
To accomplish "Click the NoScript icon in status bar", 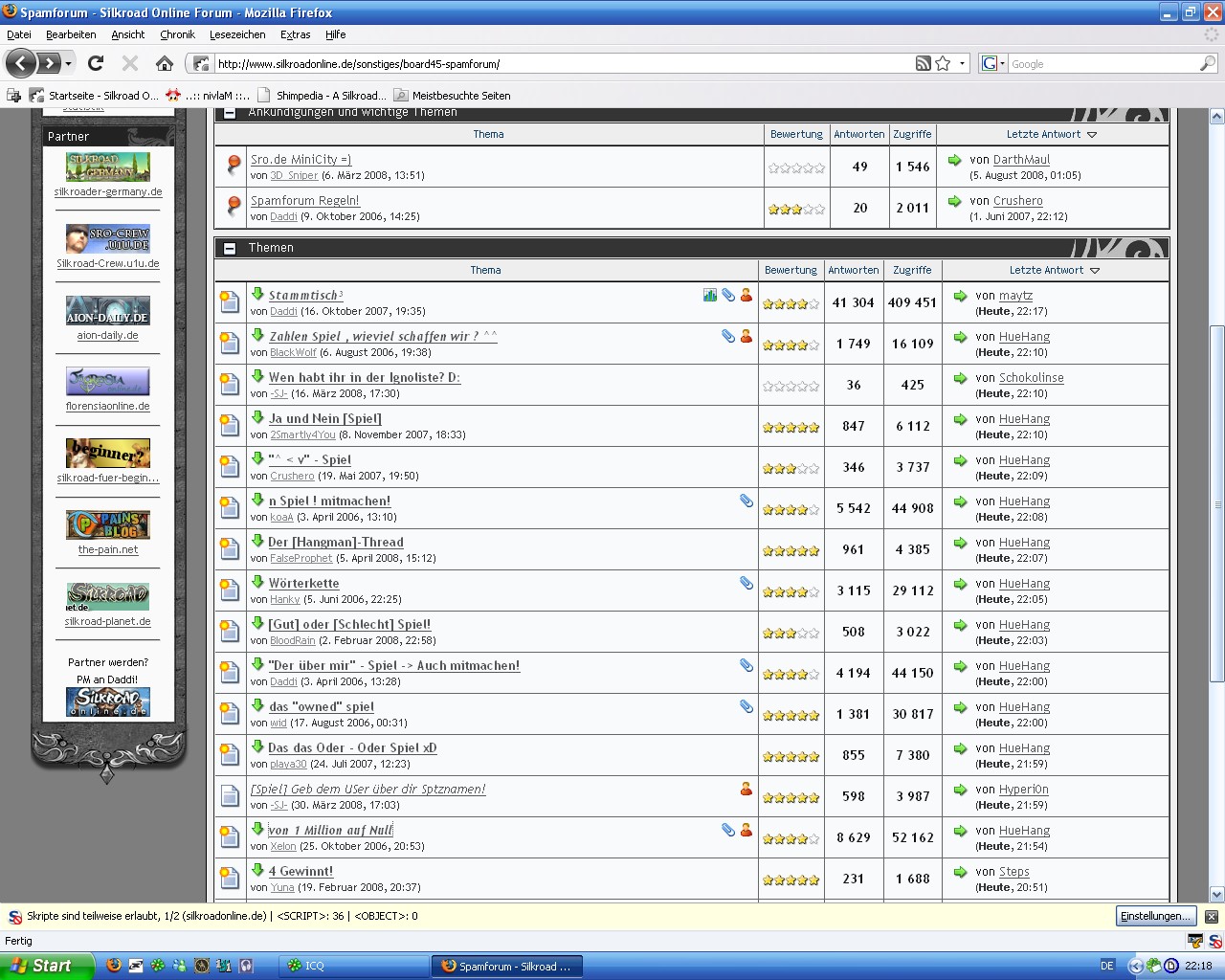I will pos(1214,942).
